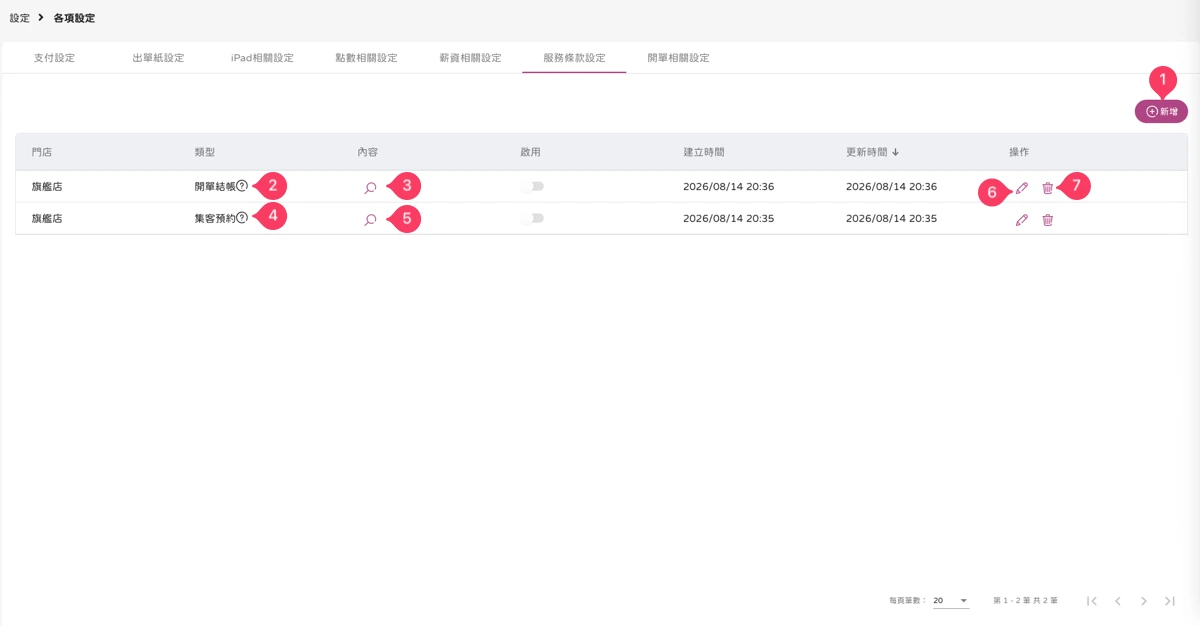
Task: Switch to the 點數相關設定 tab
Action: (x=366, y=58)
